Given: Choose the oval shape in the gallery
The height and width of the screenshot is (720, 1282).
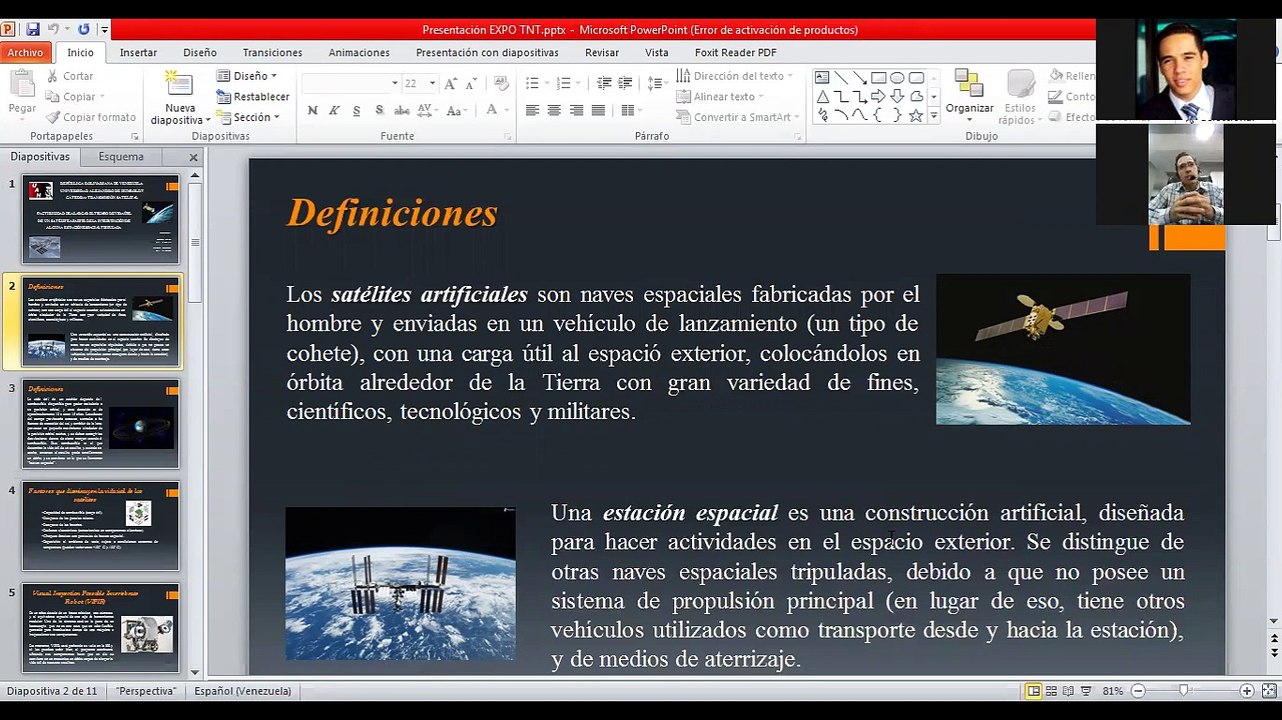Looking at the screenshot, I should [x=897, y=78].
